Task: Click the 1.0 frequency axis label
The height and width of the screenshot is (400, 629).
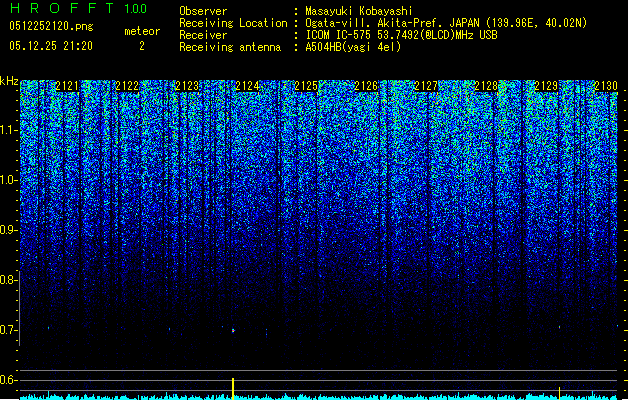Action: pos(8,180)
